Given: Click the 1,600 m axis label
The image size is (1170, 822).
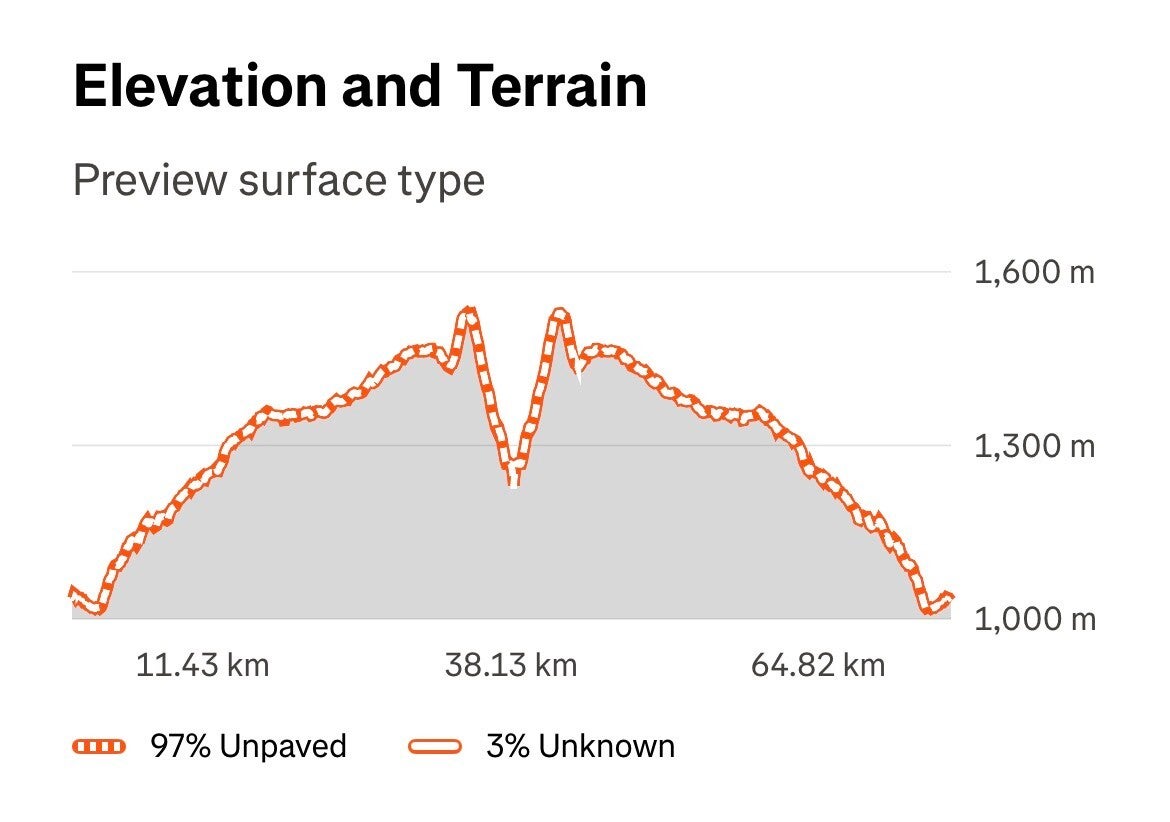Looking at the screenshot, I should click(x=1034, y=272).
